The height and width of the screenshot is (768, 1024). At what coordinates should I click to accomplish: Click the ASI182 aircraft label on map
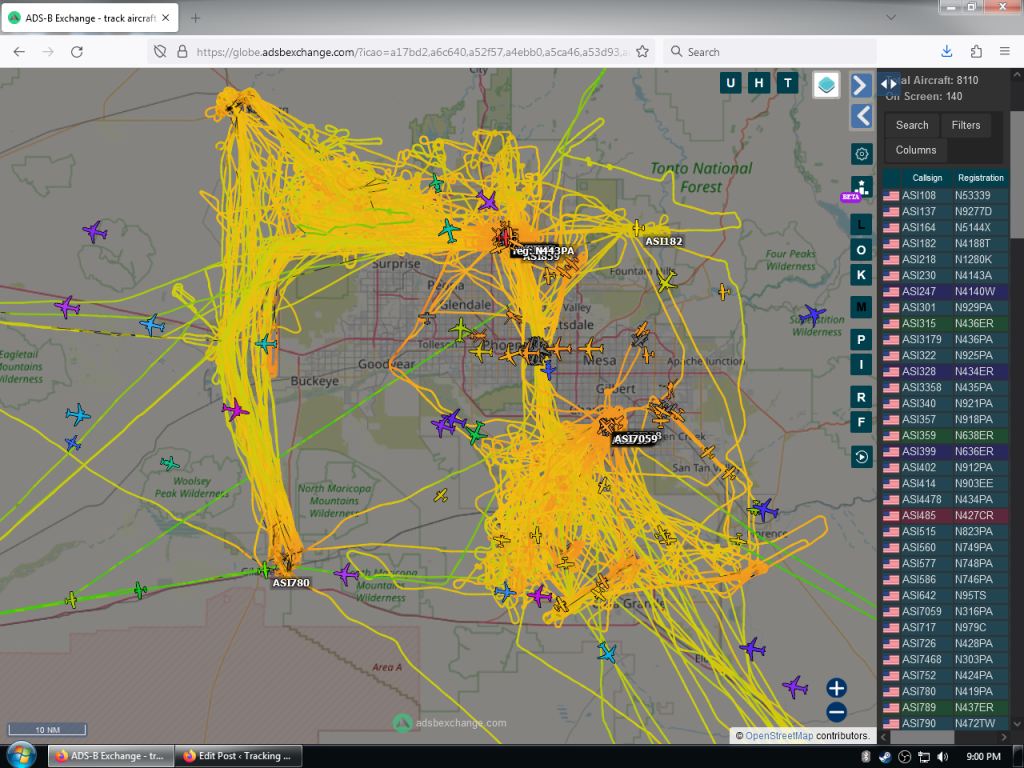pos(664,242)
